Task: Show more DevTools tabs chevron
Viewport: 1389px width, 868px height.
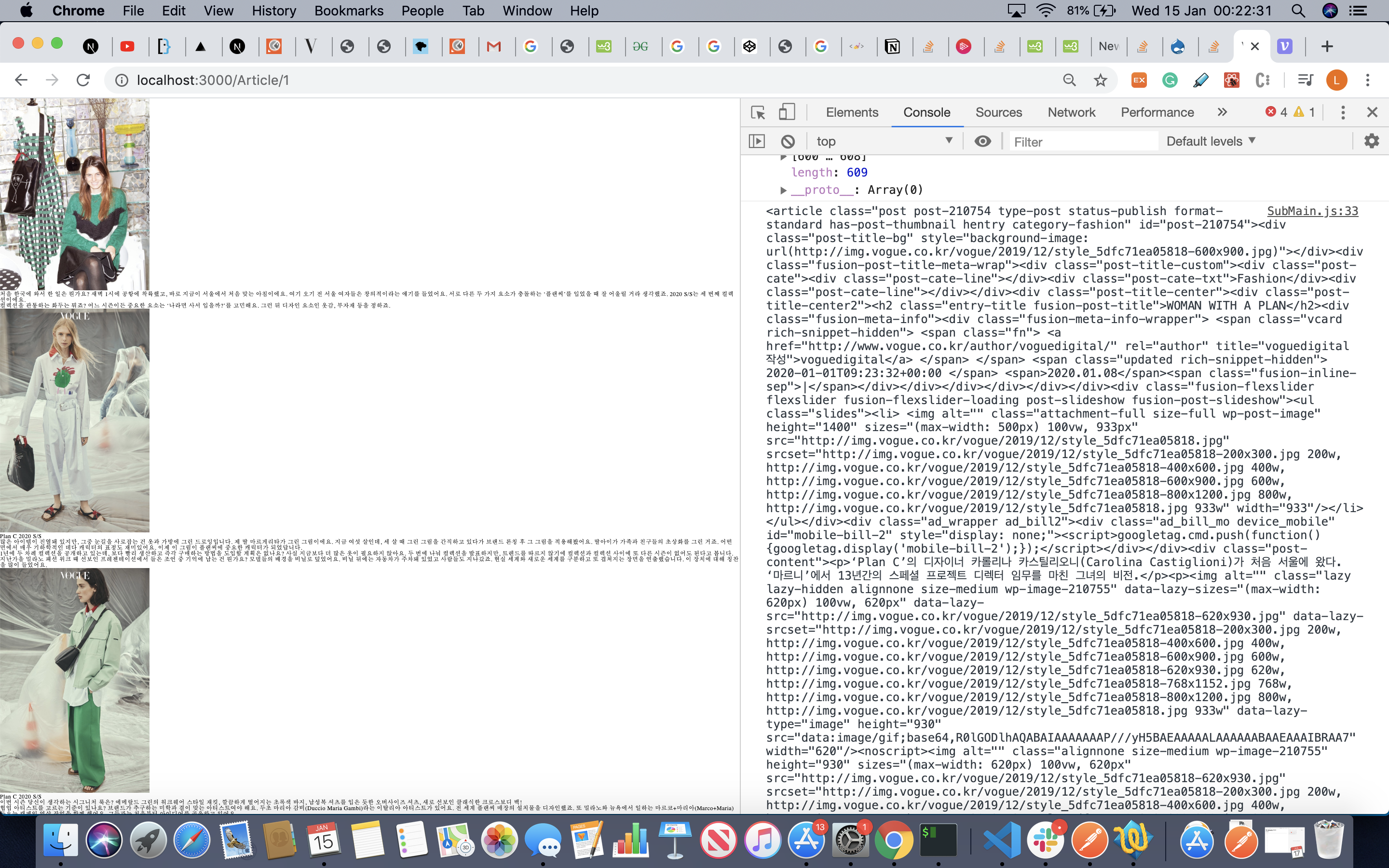Action: click(x=1222, y=112)
